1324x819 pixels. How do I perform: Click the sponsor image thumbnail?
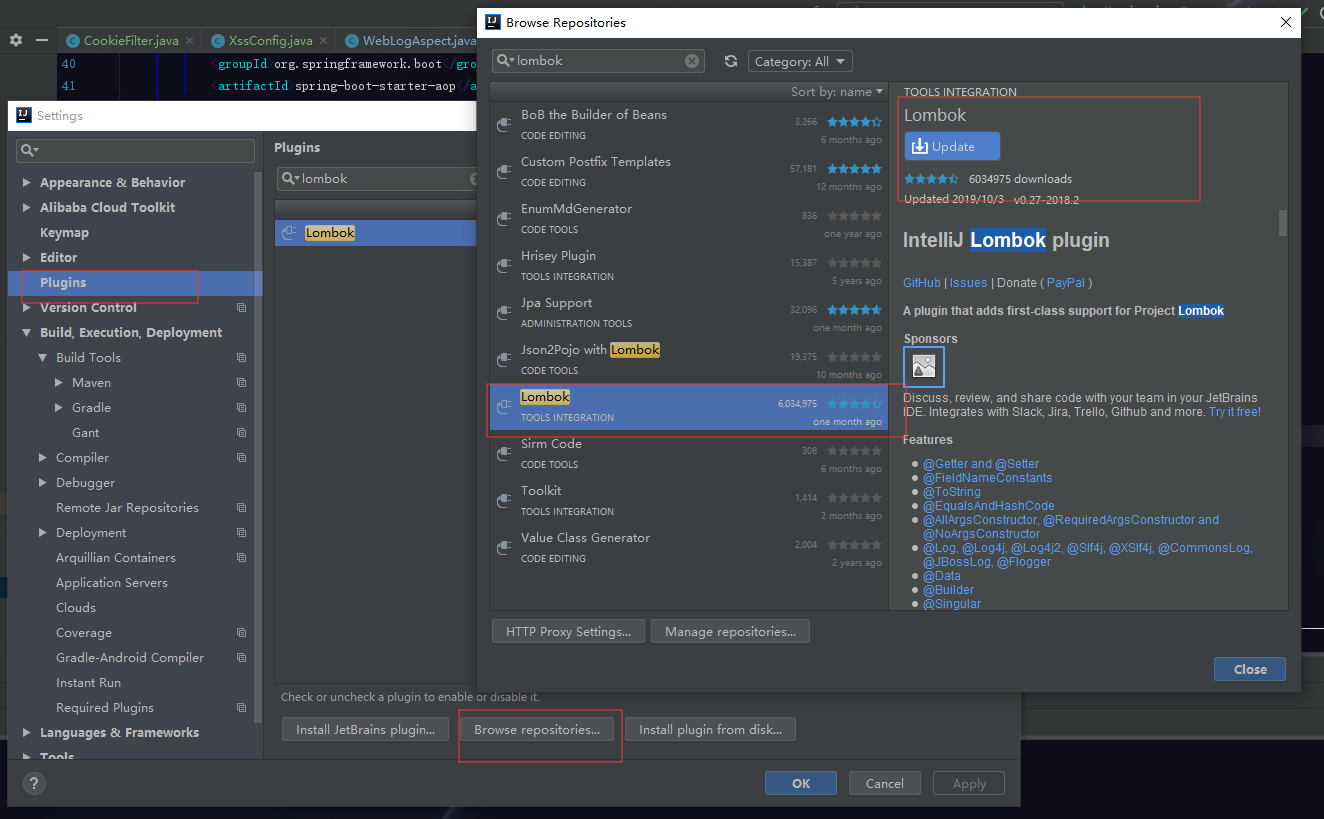(x=924, y=367)
